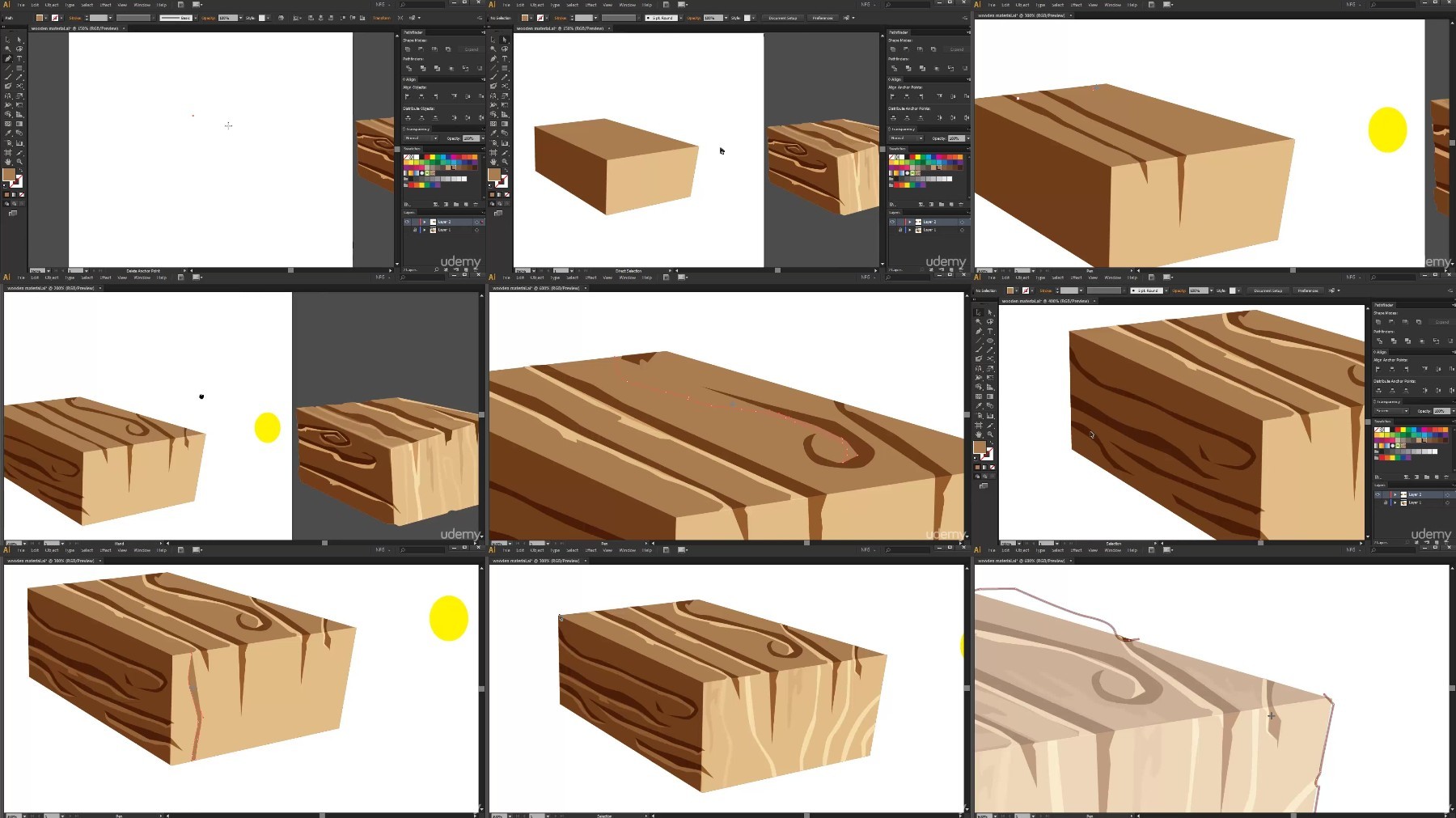
Task: Select the Type tool in top-left frame
Action: 19,59
